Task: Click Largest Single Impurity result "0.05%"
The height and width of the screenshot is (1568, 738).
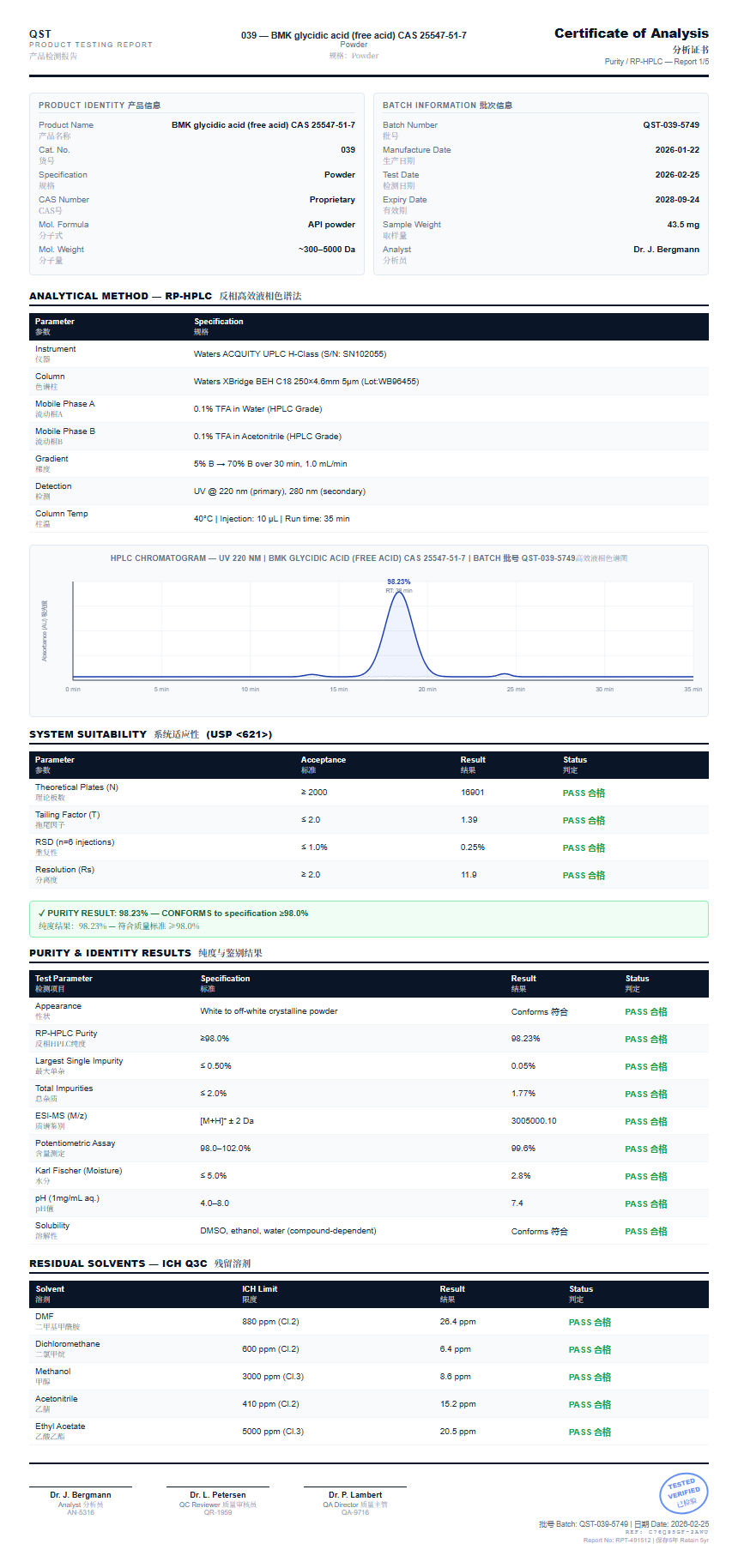Action: click(523, 1066)
